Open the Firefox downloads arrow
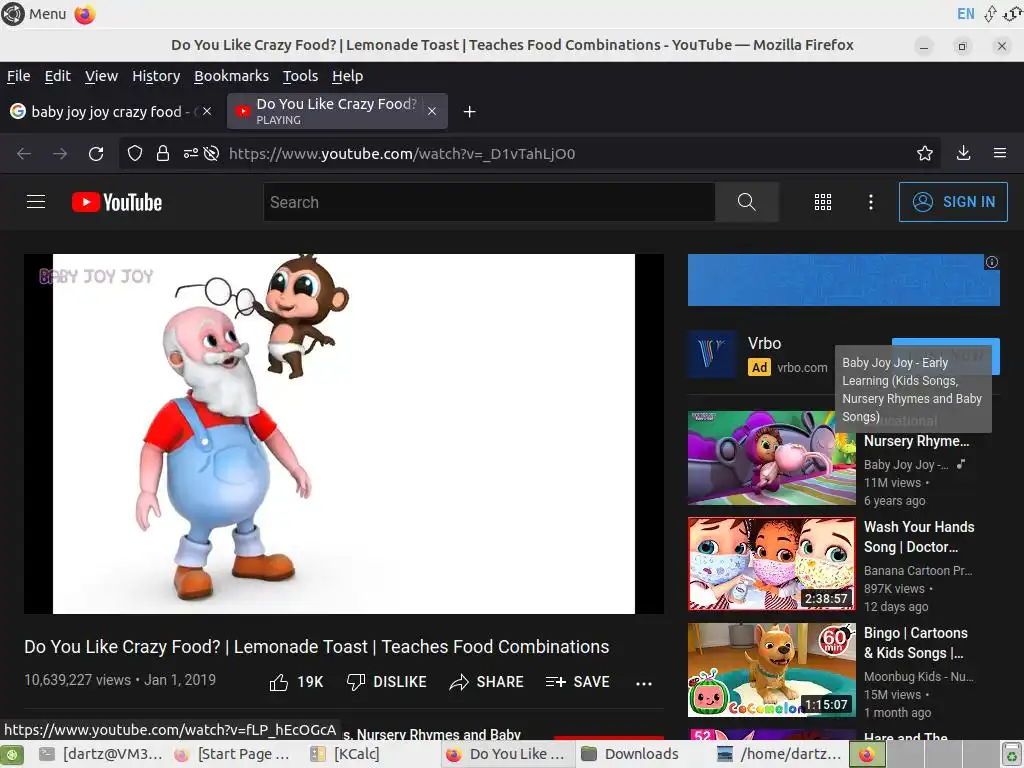 (x=963, y=153)
